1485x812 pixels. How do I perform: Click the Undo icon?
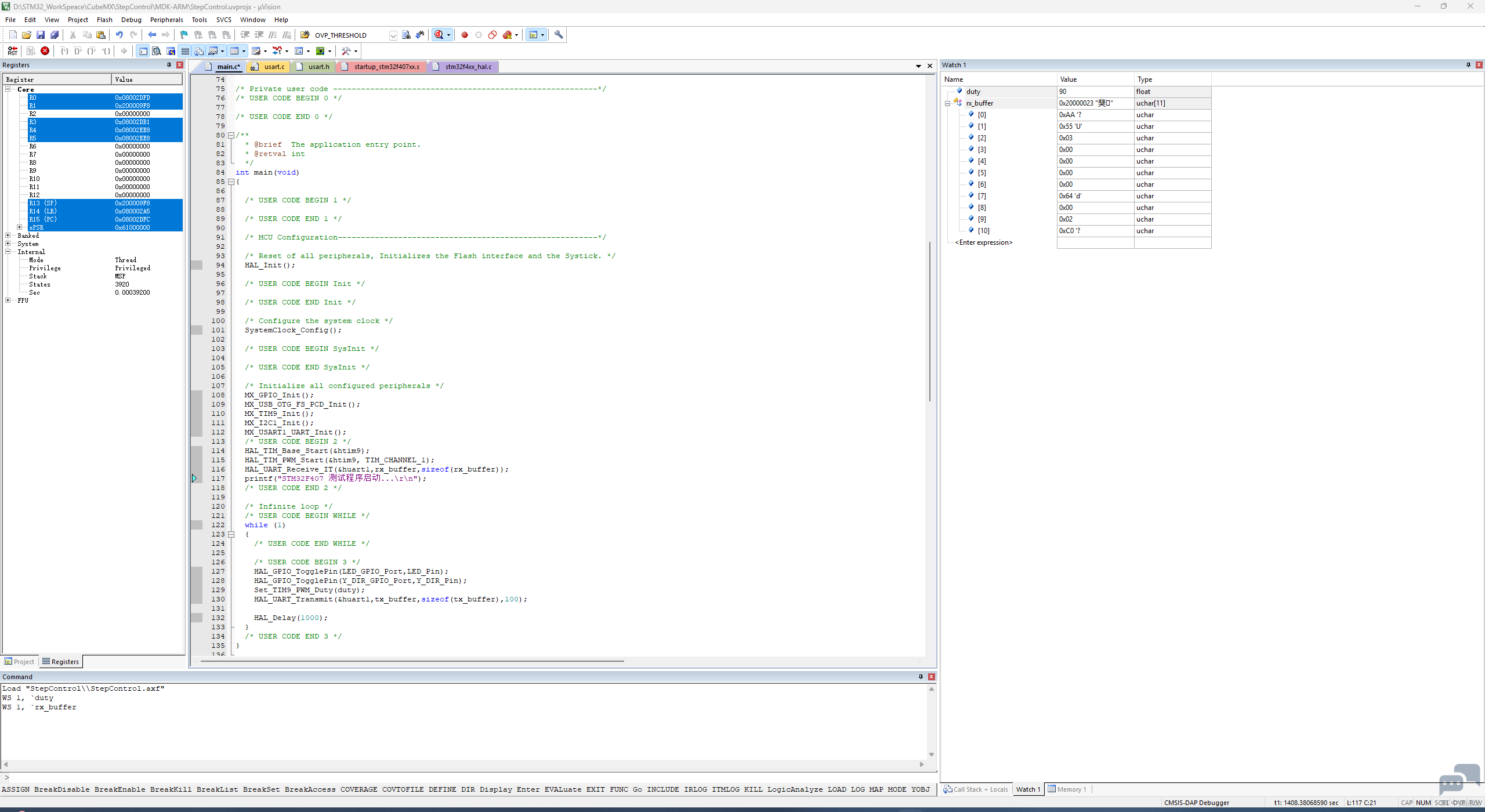tap(119, 35)
